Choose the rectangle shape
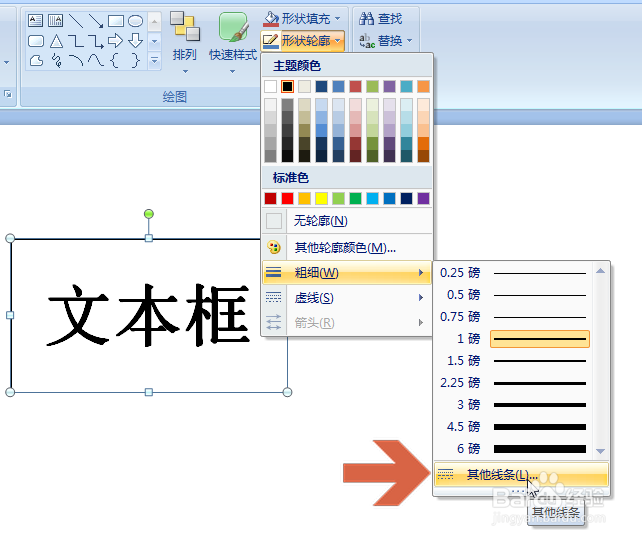Viewport: 642px width, 540px height. (x=116, y=20)
